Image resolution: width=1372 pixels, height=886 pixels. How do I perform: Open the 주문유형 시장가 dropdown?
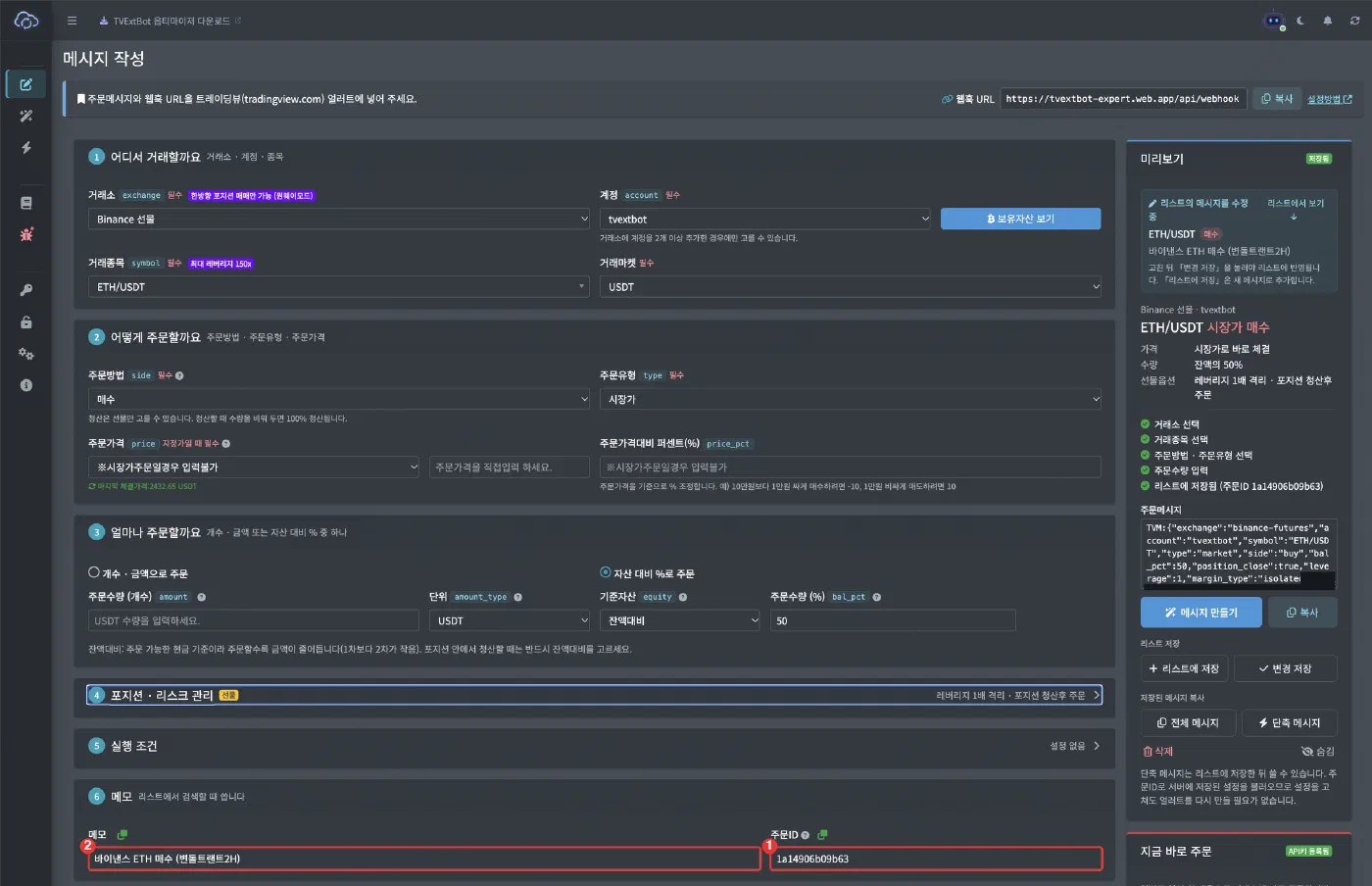[x=851, y=399]
